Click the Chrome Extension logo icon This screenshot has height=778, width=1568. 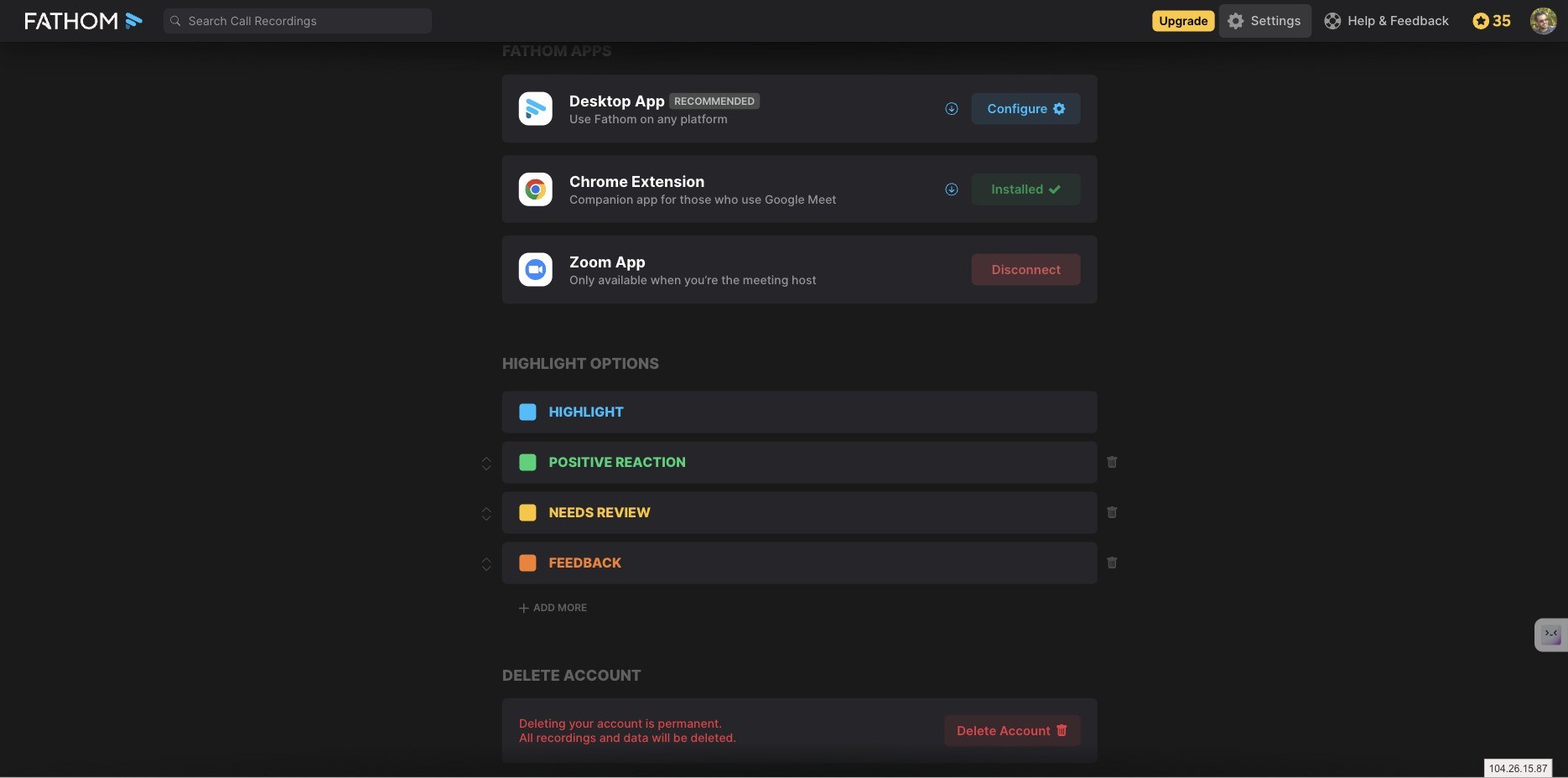[x=535, y=189]
